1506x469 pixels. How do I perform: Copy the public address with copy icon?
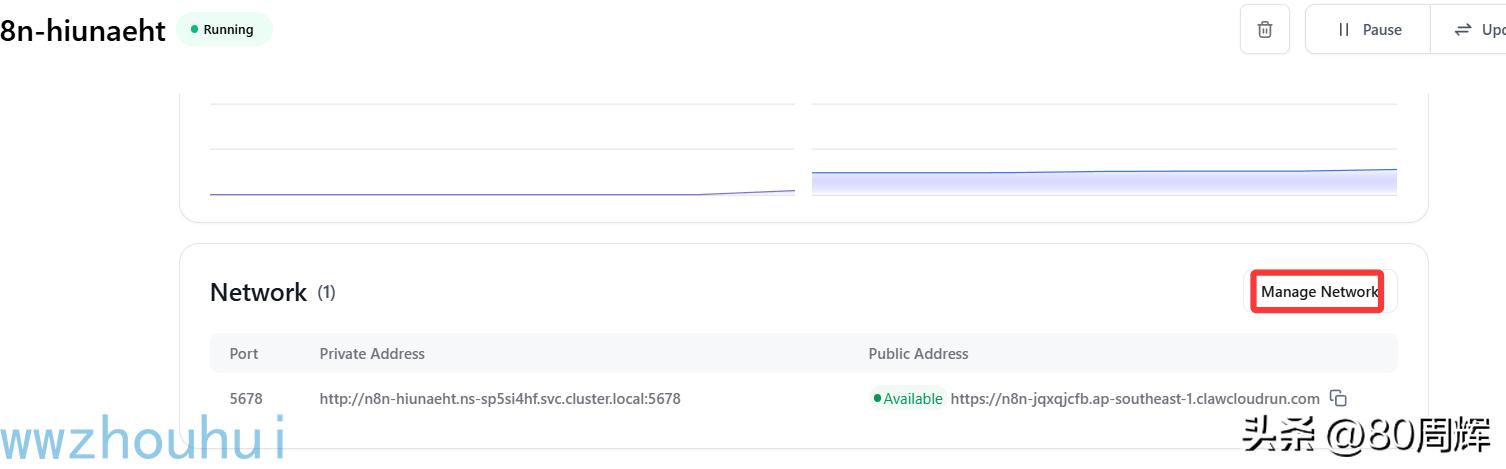[1338, 398]
